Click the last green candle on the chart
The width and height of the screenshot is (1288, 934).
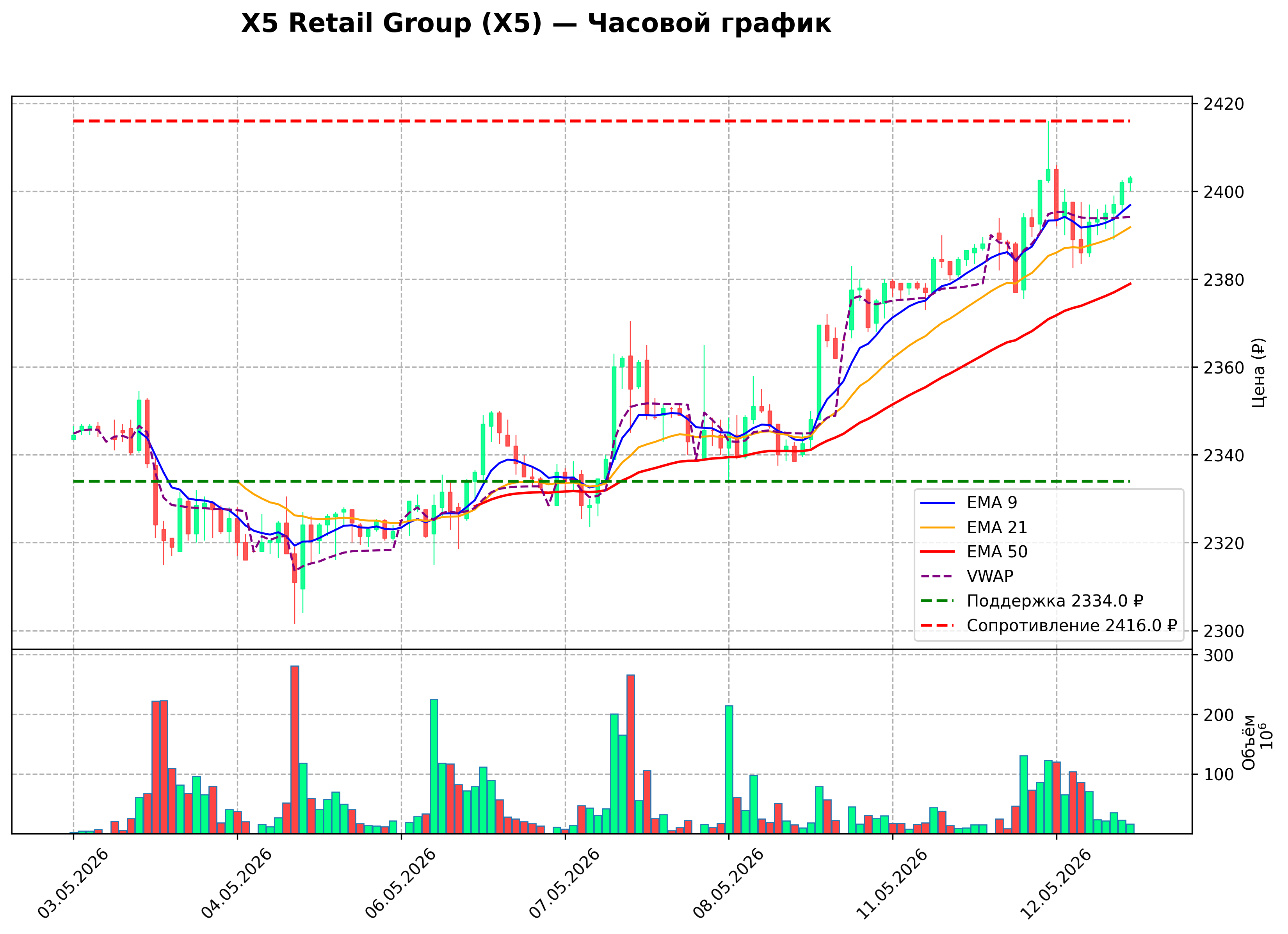1130,180
